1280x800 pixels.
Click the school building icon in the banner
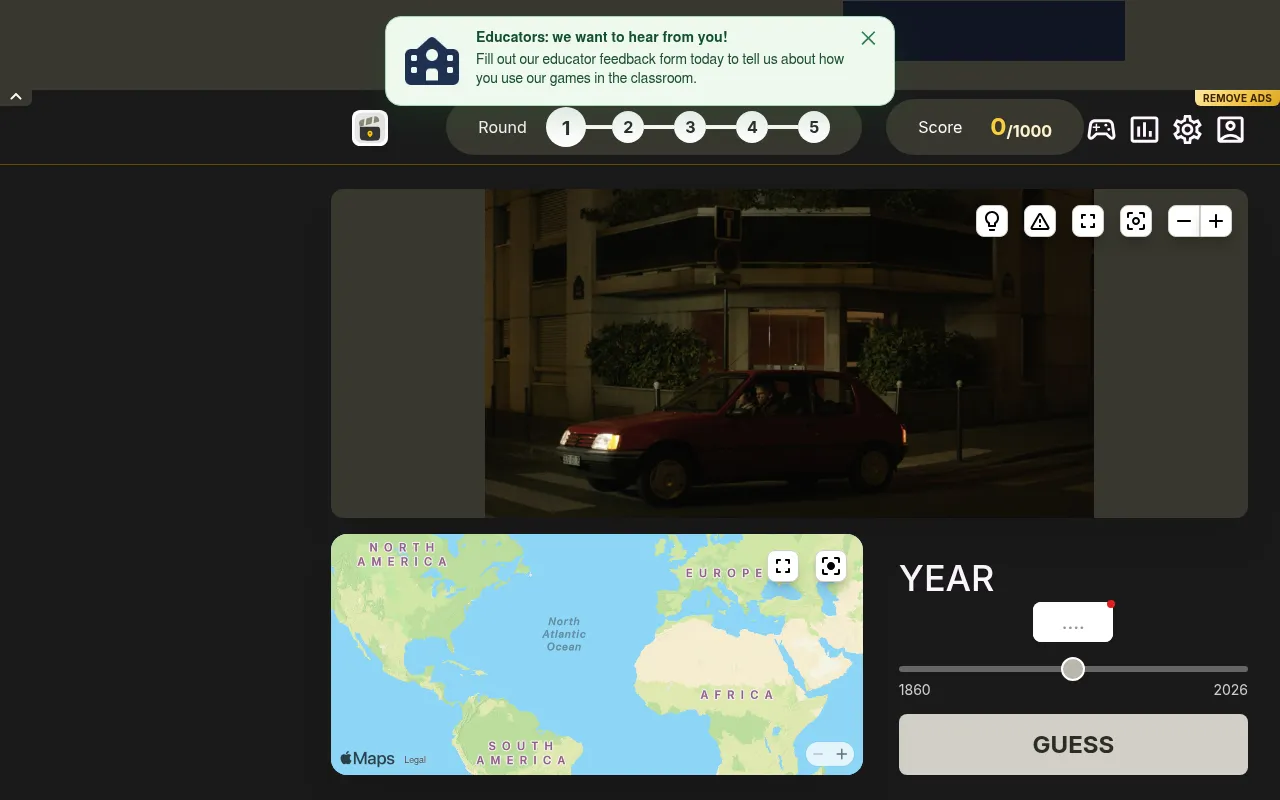click(432, 61)
